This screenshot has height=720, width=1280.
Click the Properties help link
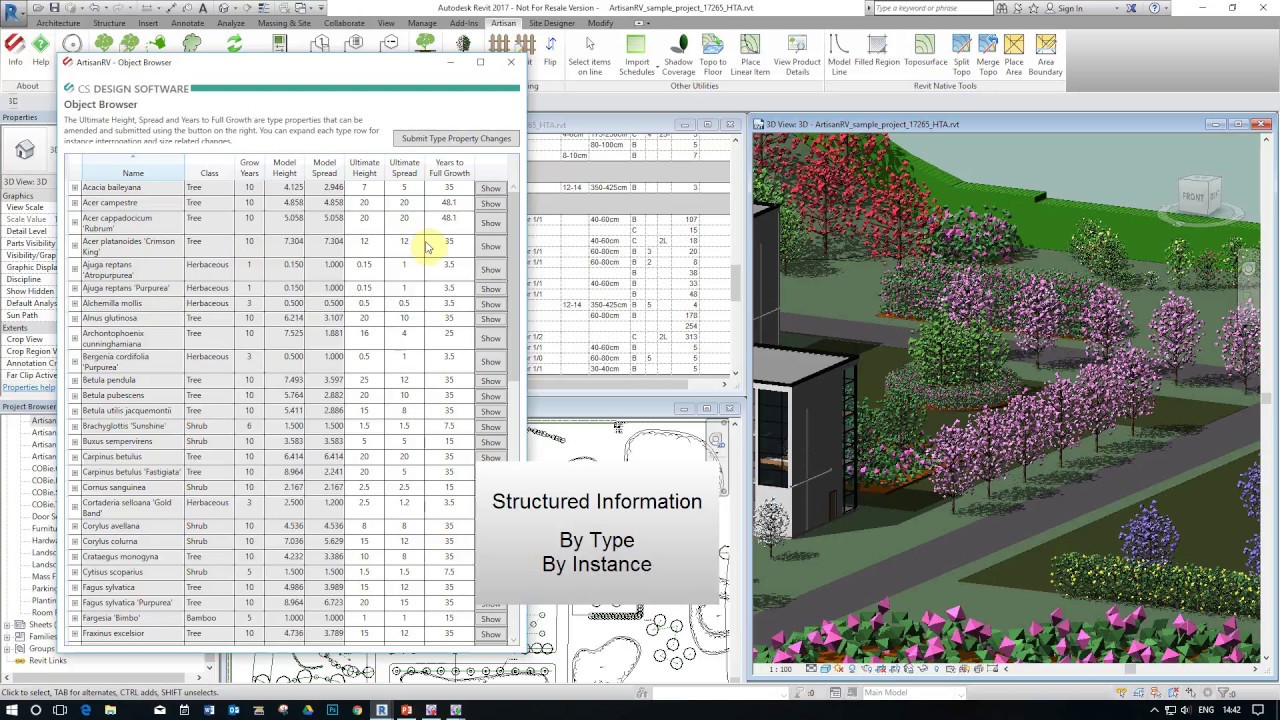pos(29,388)
